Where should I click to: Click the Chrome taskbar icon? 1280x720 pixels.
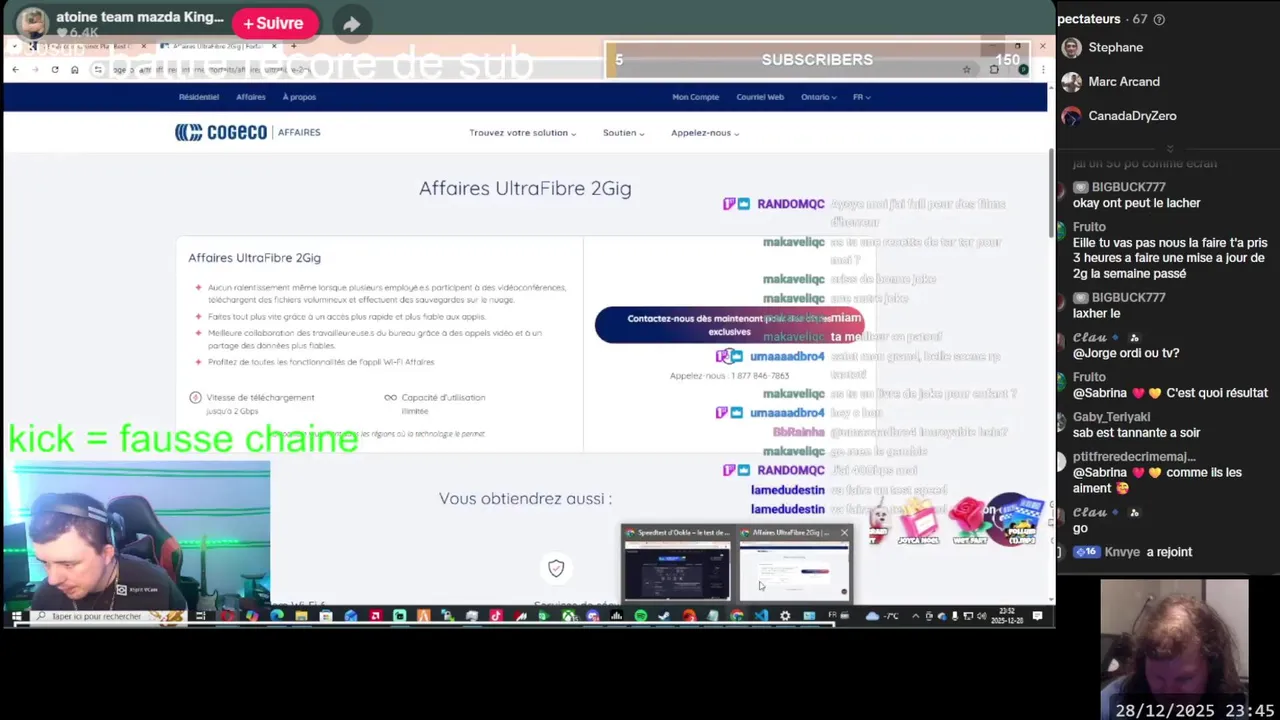click(737, 616)
